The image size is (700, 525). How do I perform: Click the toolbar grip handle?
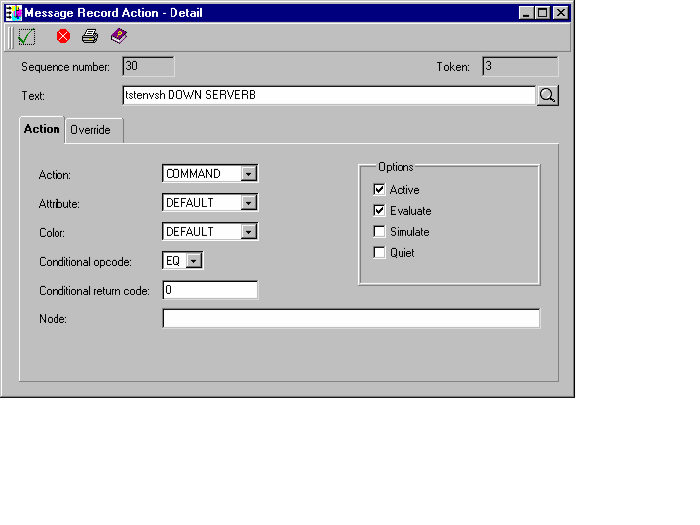pos(10,37)
